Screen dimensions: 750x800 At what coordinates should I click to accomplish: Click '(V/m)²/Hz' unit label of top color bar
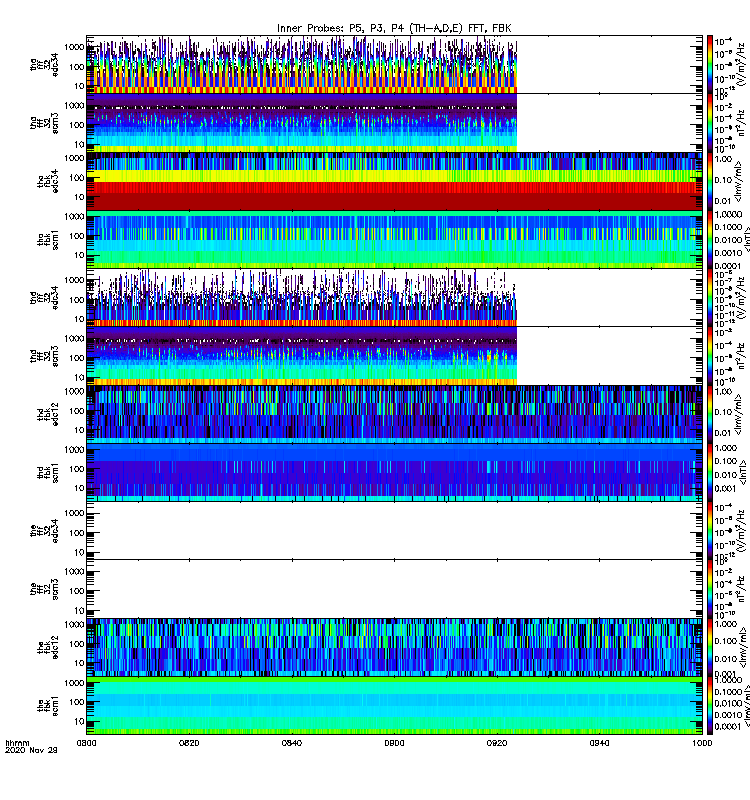742,64
